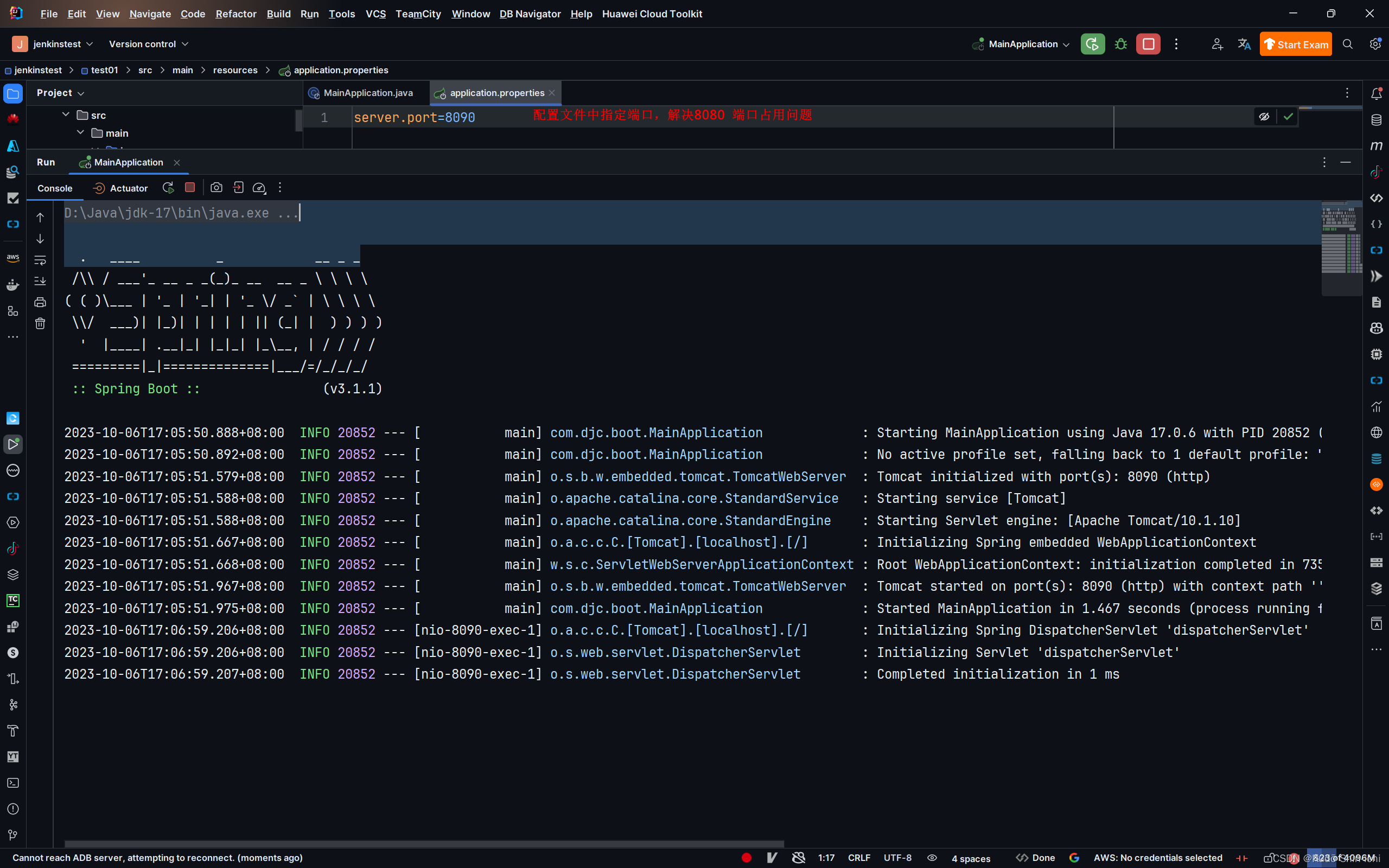
Task: Click the Start Exam button
Action: pyautogui.click(x=1296, y=44)
